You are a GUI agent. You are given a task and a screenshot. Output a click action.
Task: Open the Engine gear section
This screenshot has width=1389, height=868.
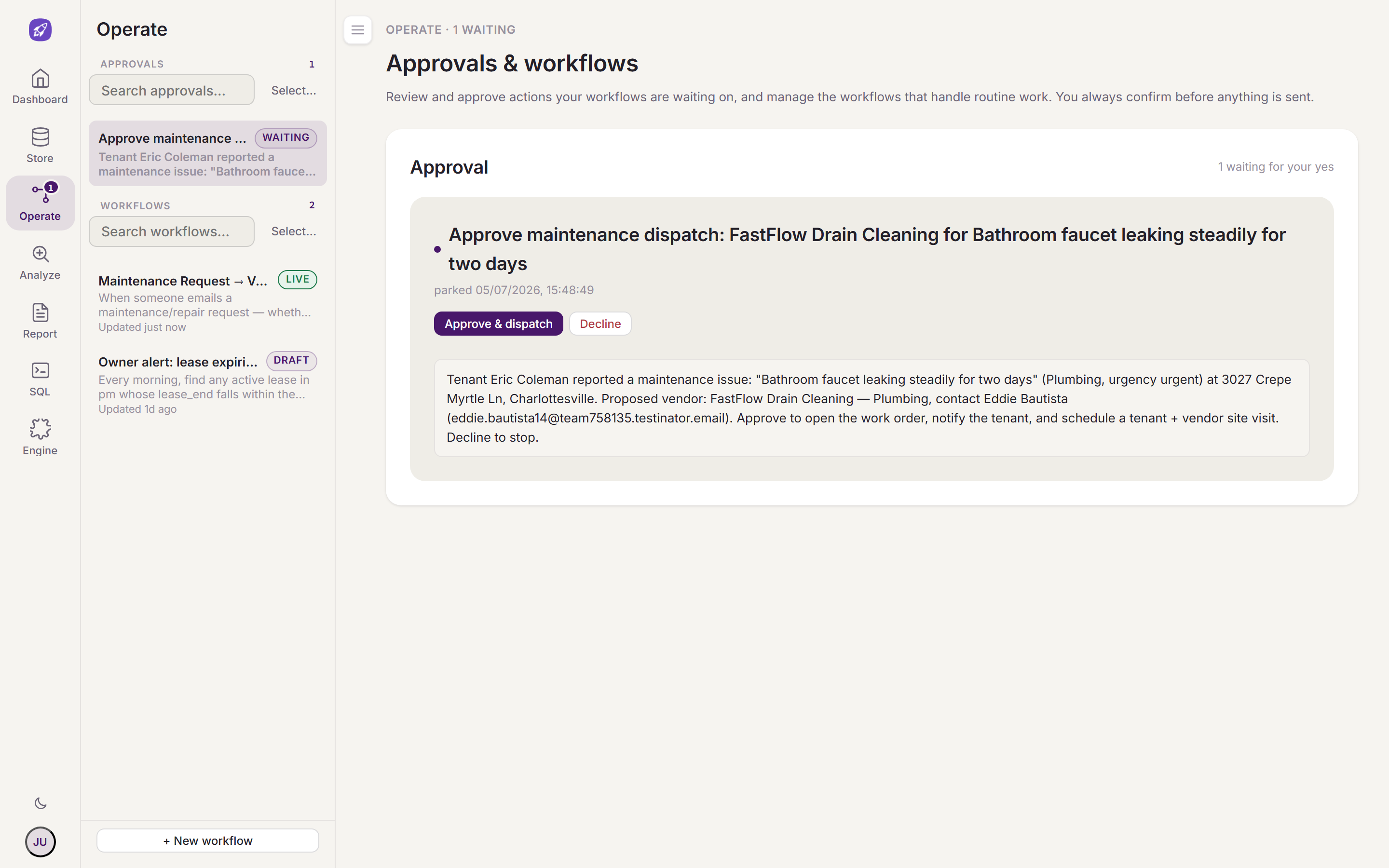(x=40, y=437)
